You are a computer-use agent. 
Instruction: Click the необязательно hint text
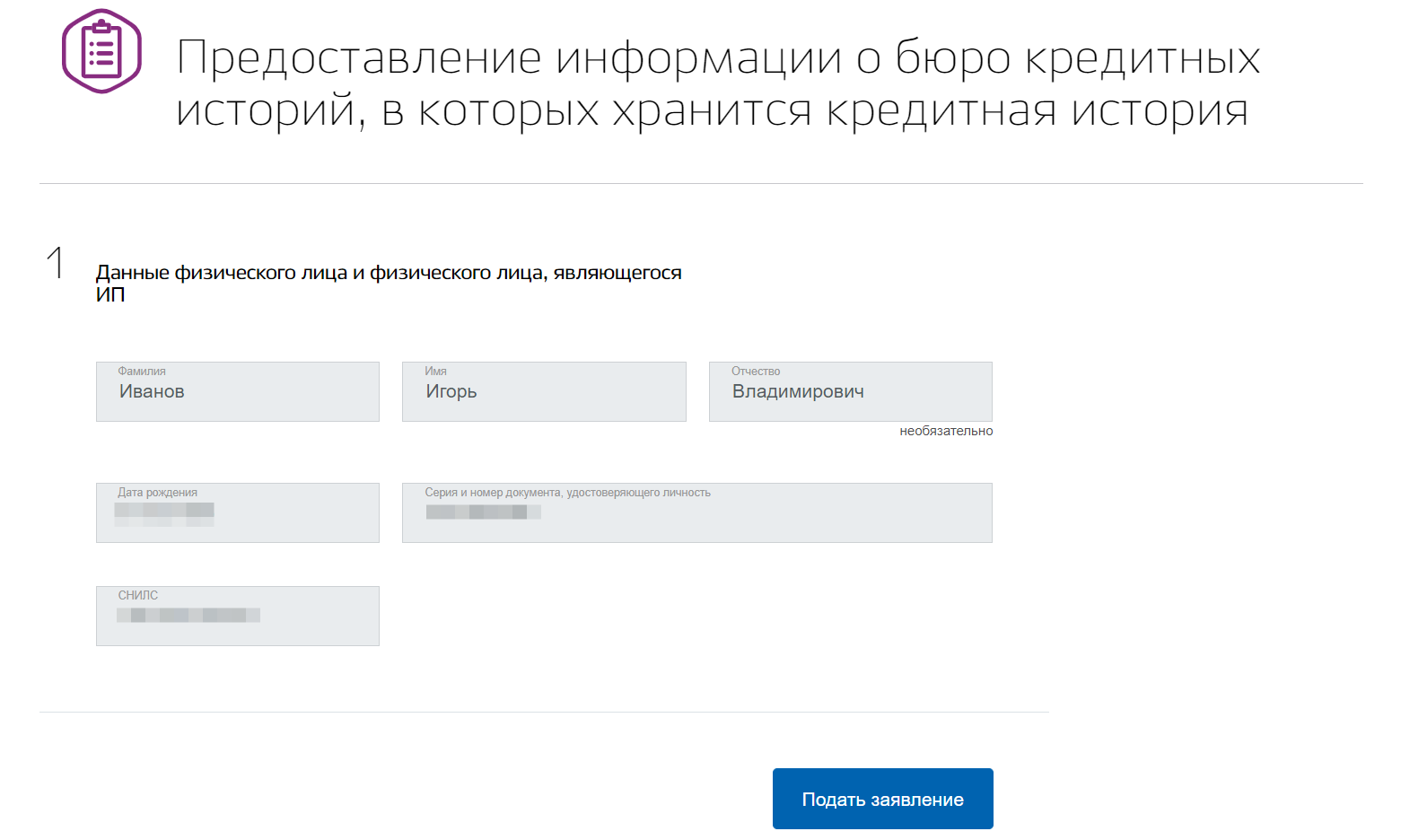(x=946, y=431)
